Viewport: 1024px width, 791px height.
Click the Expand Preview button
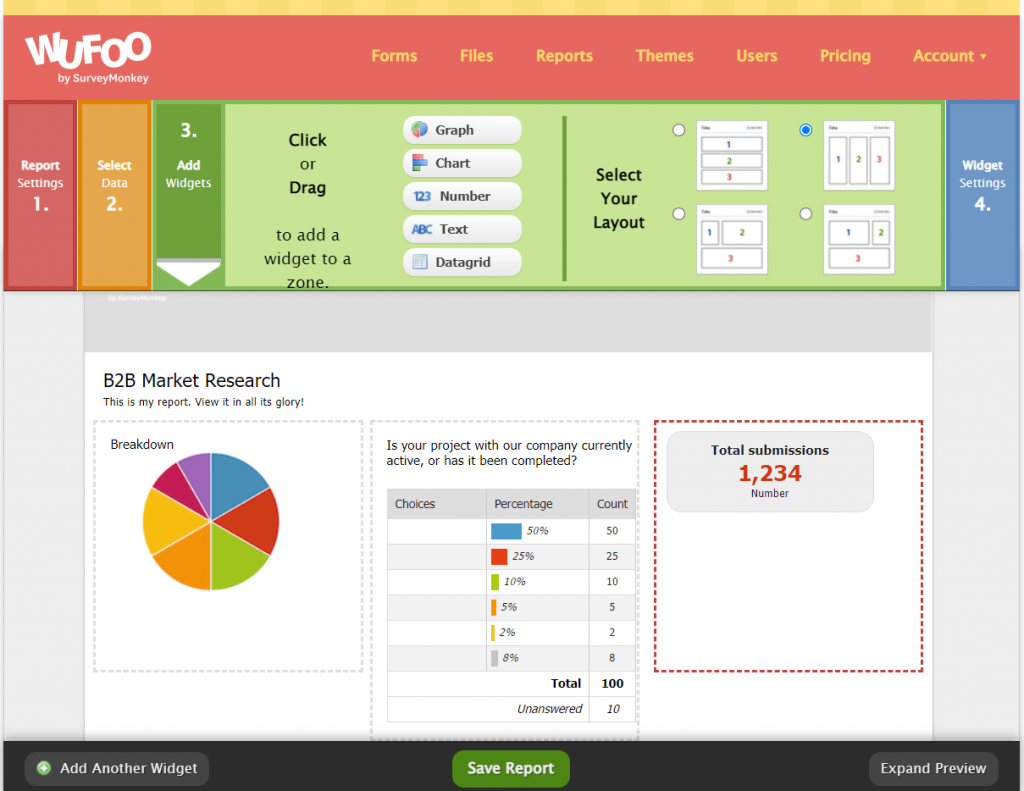932,768
